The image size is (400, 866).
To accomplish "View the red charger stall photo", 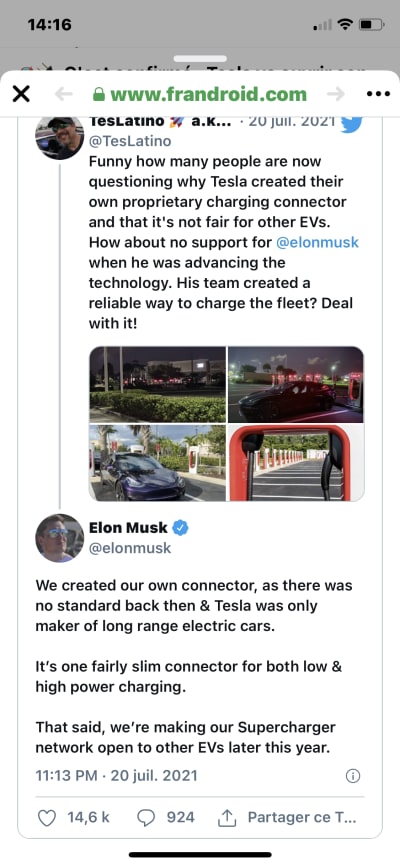I will tap(296, 463).
